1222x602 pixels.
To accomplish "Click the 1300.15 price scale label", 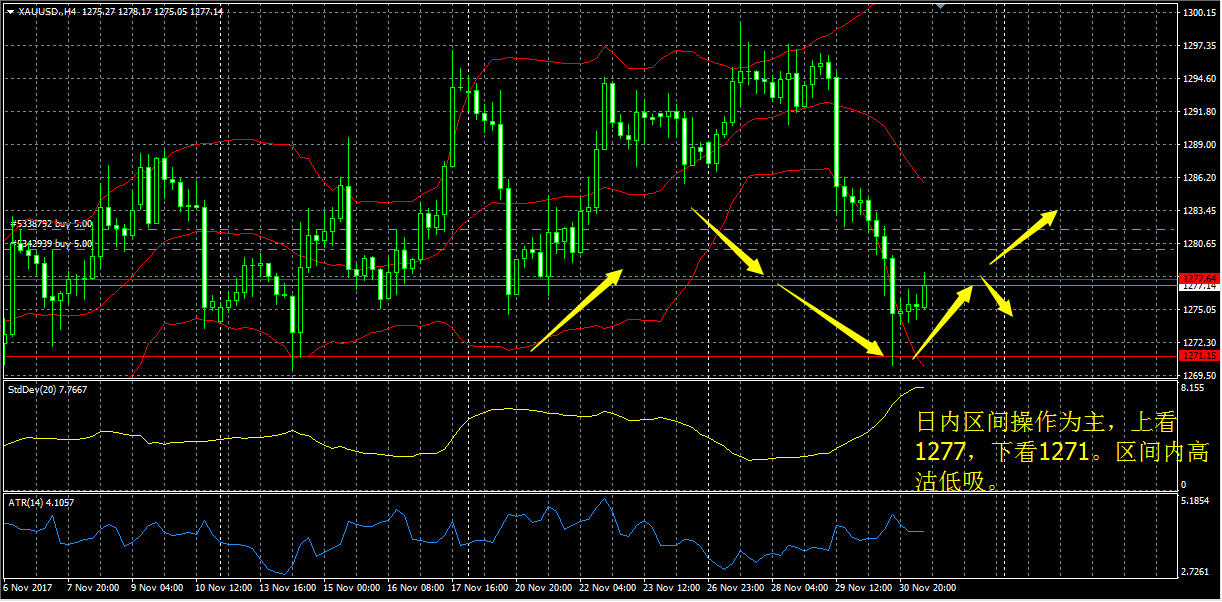I will [1197, 13].
